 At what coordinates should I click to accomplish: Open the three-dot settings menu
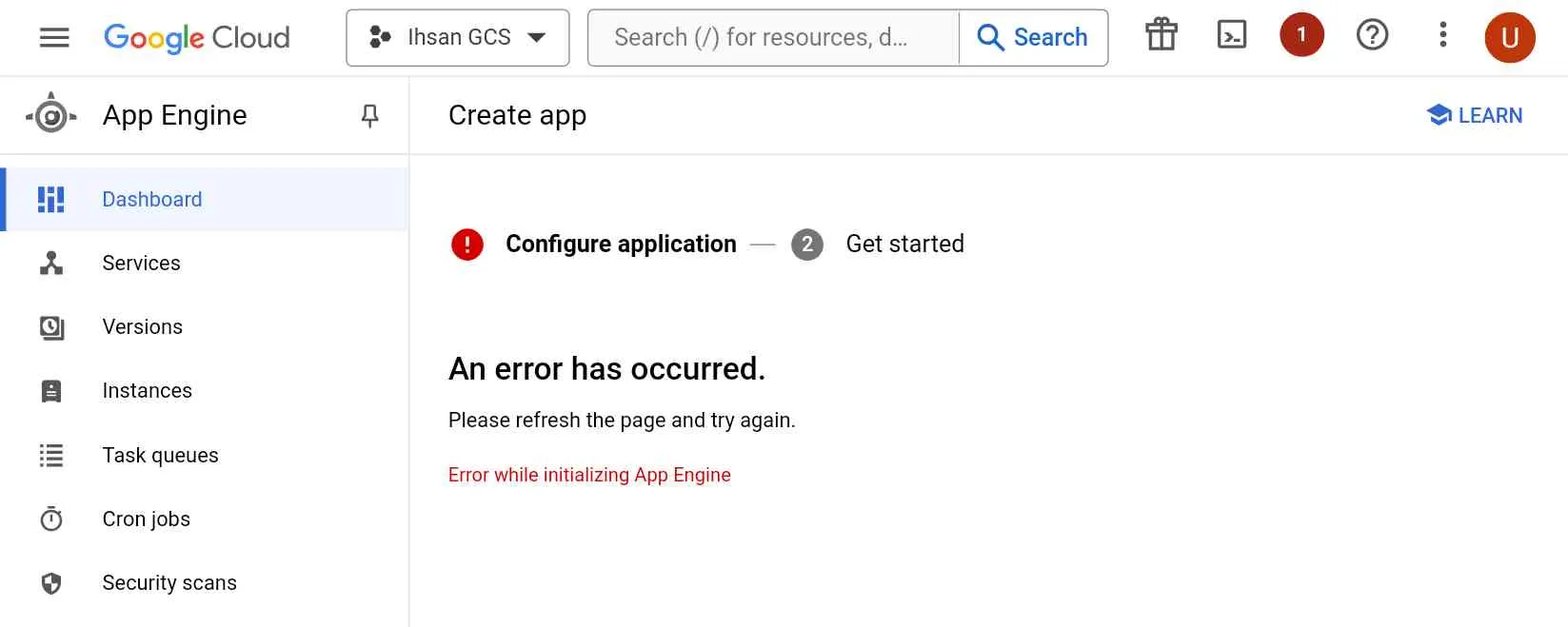[x=1443, y=35]
